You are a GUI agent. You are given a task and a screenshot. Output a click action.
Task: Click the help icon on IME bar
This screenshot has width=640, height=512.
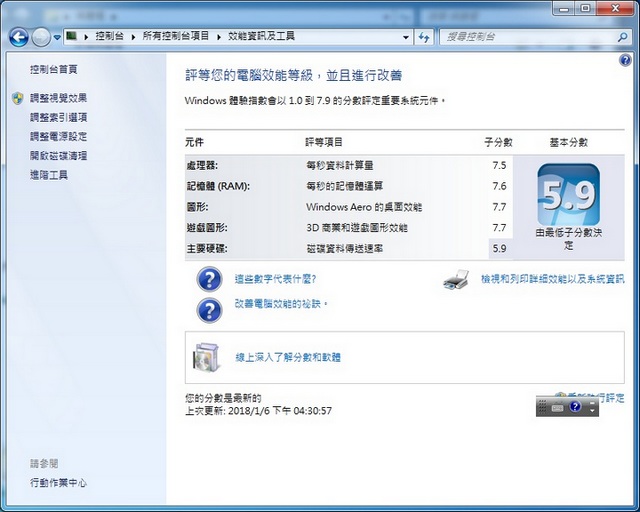click(x=575, y=406)
